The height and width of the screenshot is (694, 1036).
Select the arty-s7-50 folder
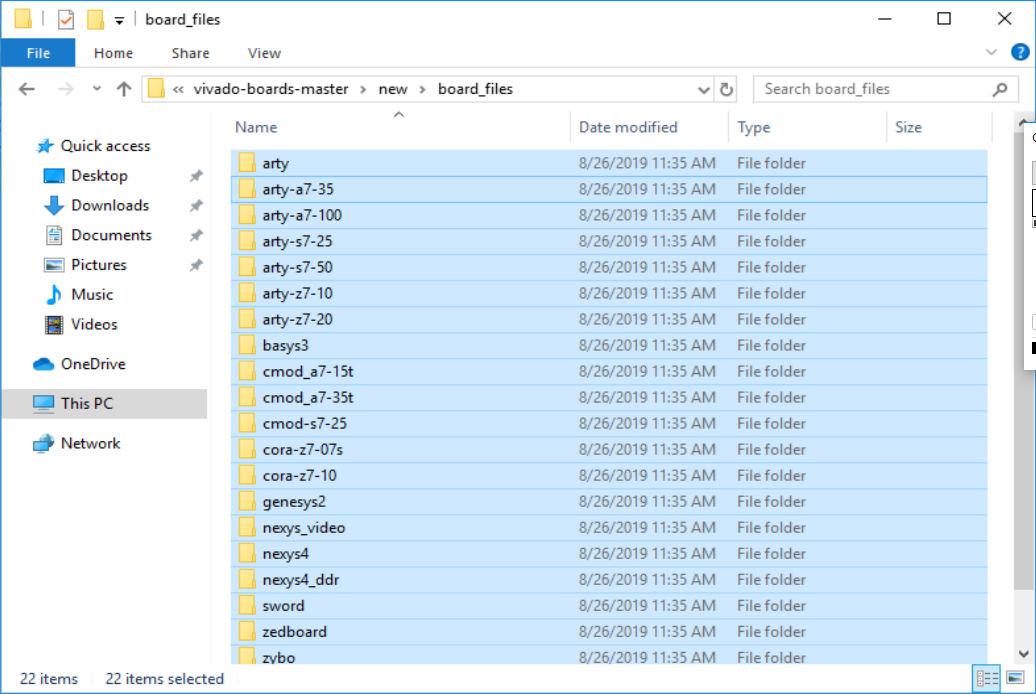(x=609, y=268)
